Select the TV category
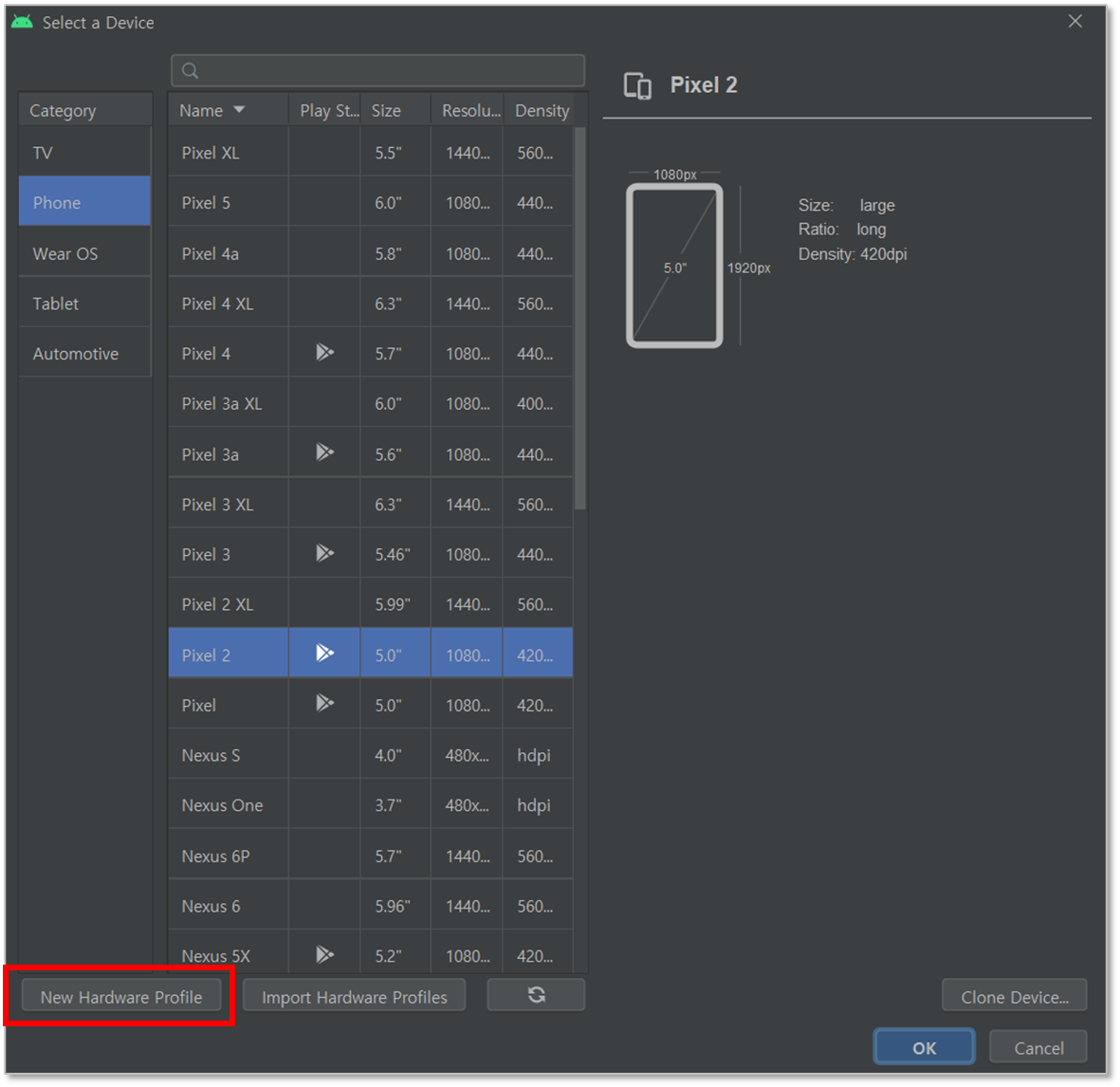The image size is (1120, 1087). click(85, 153)
